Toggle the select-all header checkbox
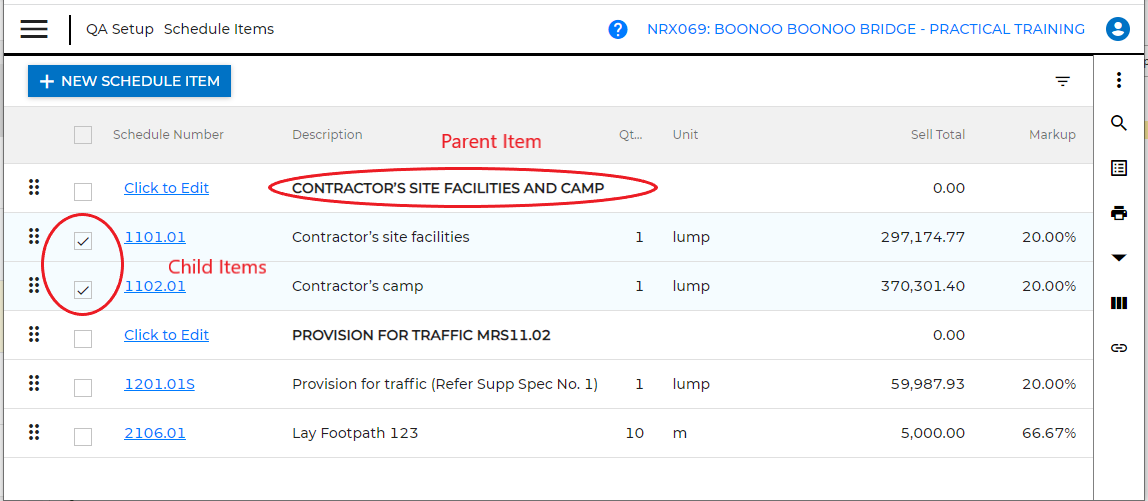Image resolution: width=1148 pixels, height=501 pixels. (83, 135)
